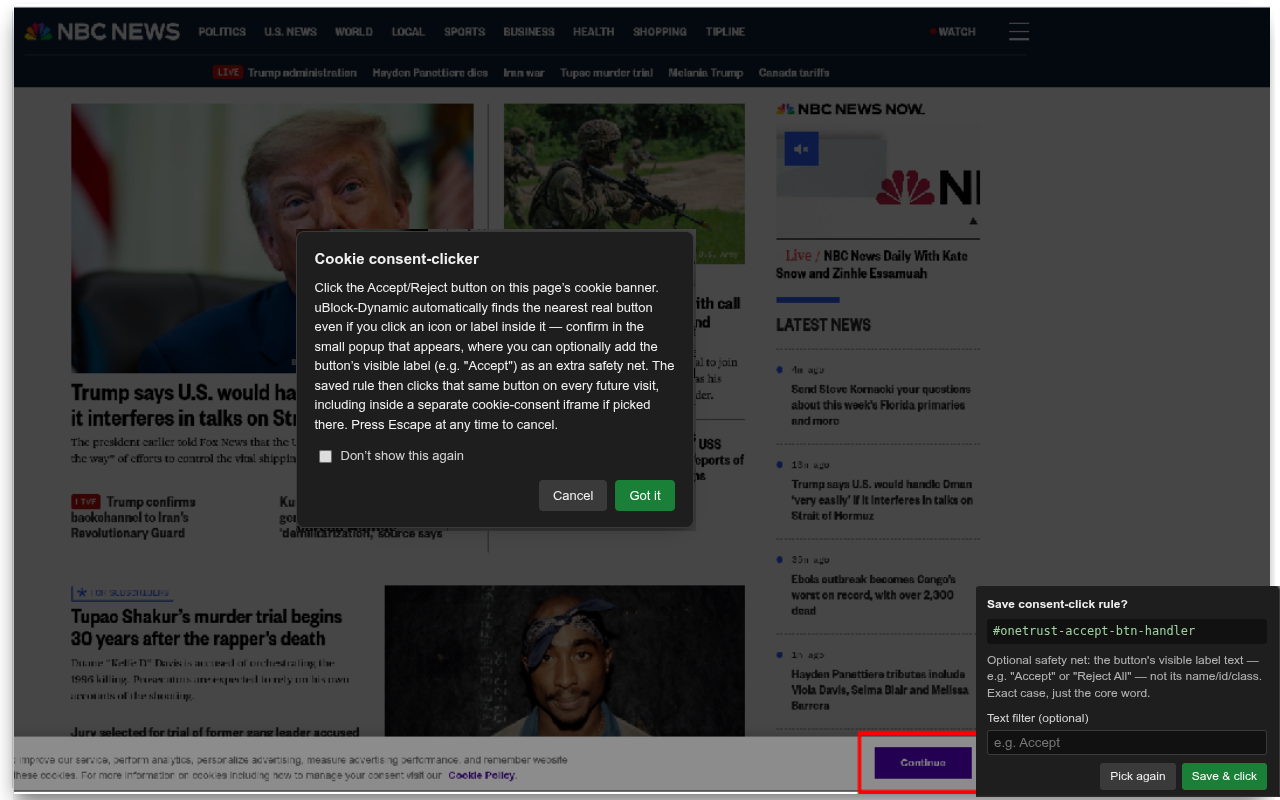This screenshot has width=1280, height=800.
Task: Open the "Tupac murder trial" trending link
Action: [x=606, y=73]
